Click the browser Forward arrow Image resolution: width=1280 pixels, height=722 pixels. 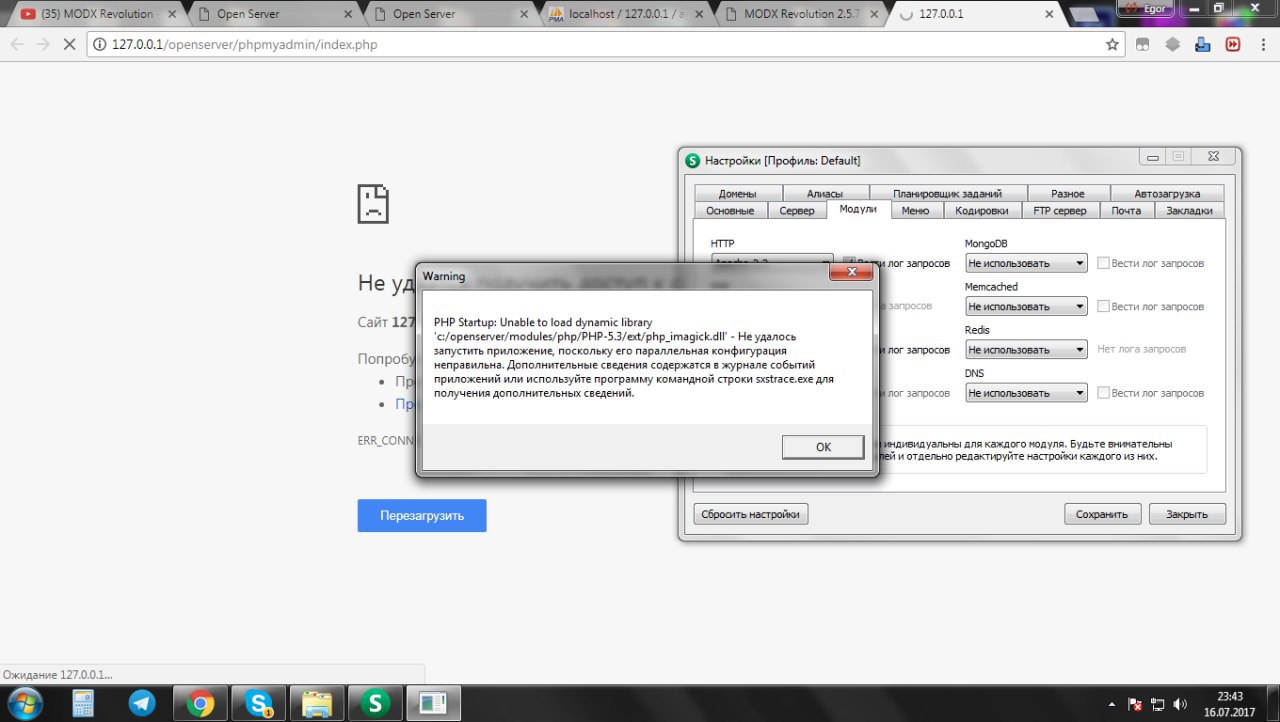[43, 44]
